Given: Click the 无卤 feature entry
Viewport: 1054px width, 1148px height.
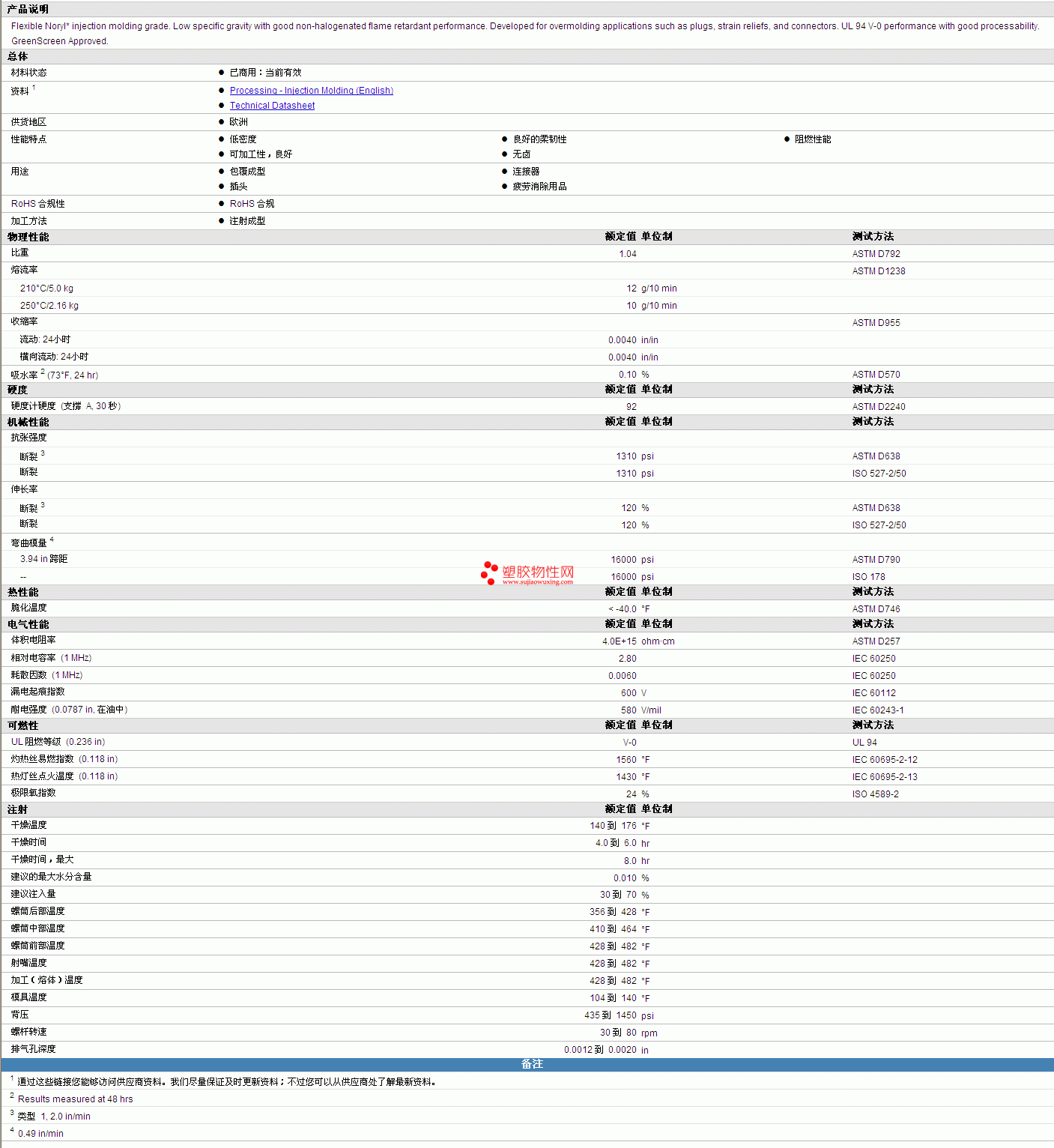Looking at the screenshot, I should pos(521,154).
